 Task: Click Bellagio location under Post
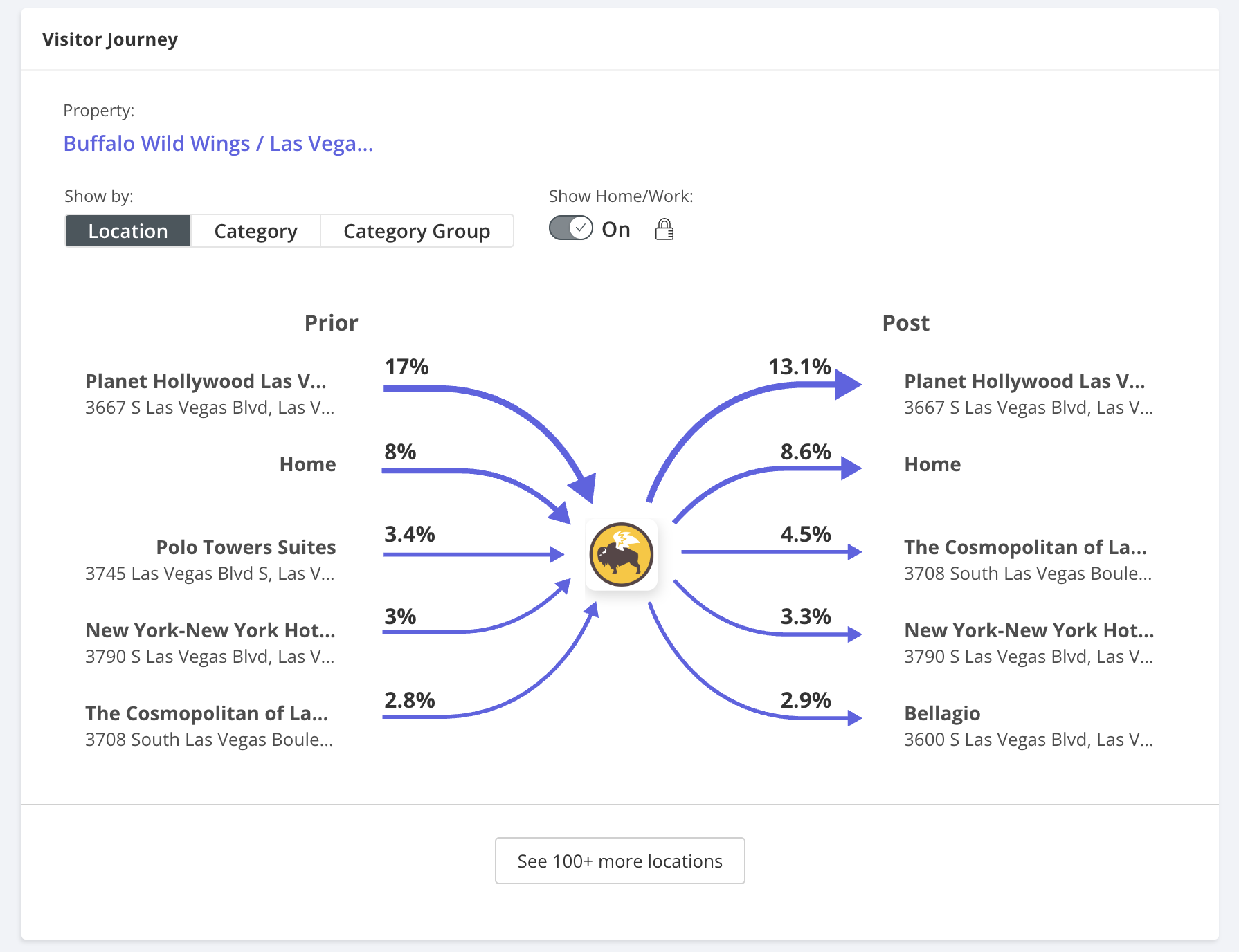[942, 713]
